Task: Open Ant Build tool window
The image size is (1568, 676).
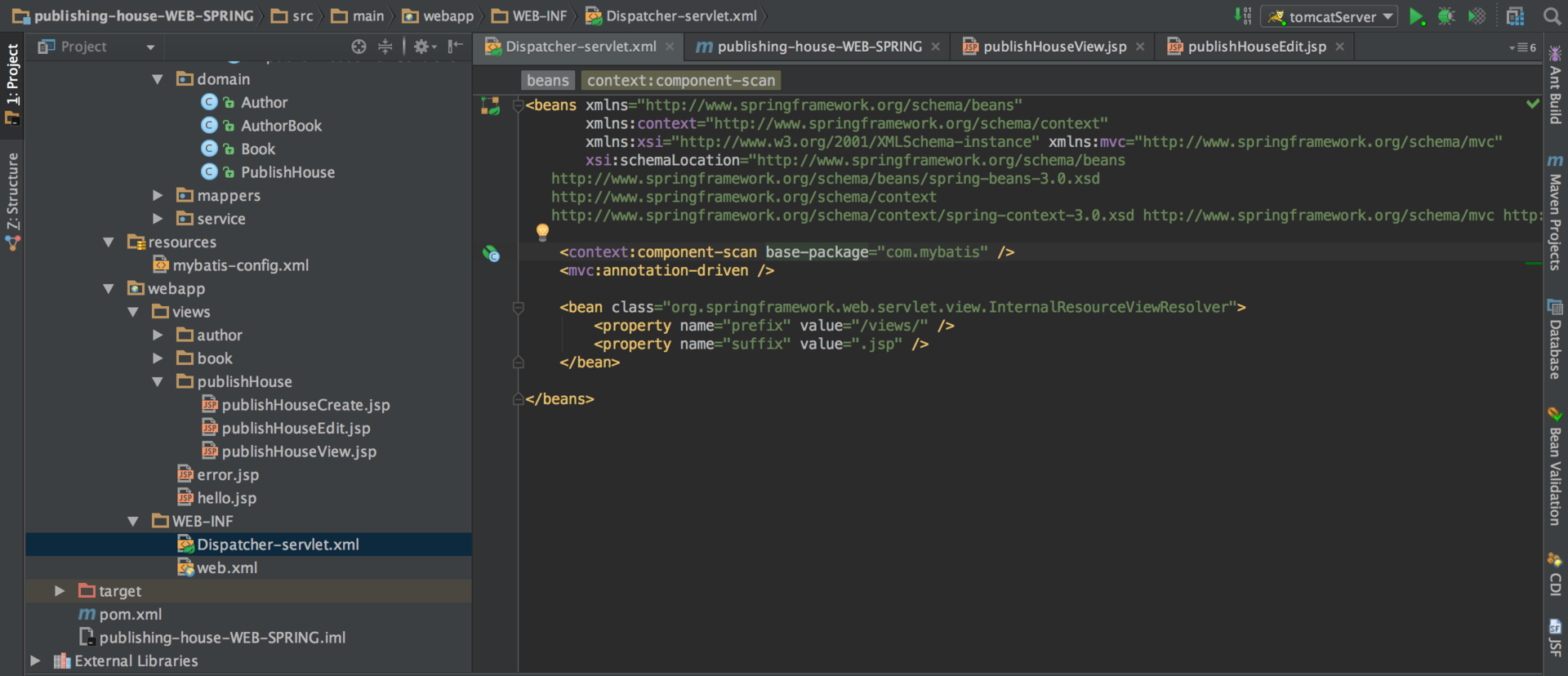Action: point(1555,85)
